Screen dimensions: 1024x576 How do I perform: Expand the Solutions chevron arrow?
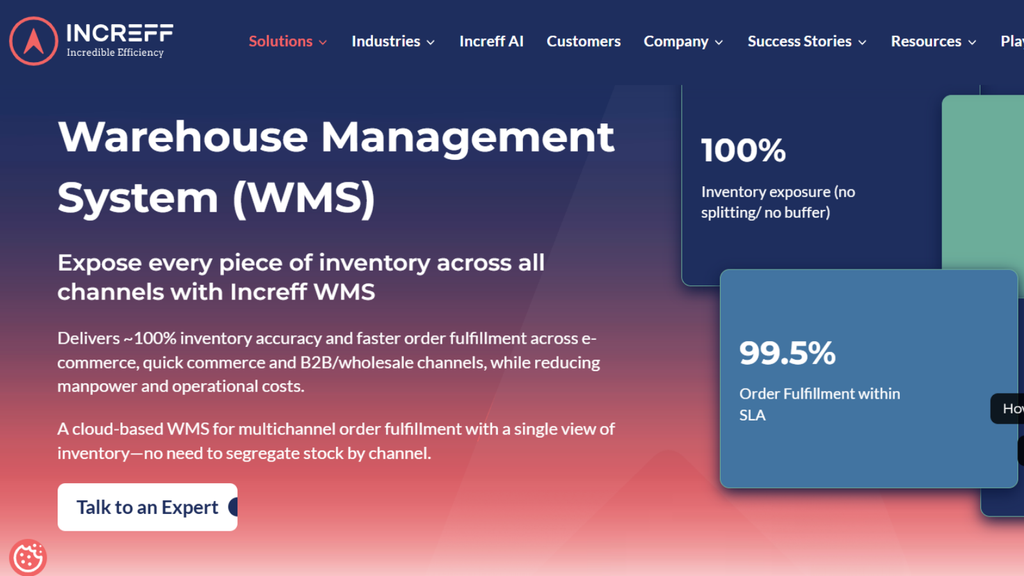coord(323,42)
